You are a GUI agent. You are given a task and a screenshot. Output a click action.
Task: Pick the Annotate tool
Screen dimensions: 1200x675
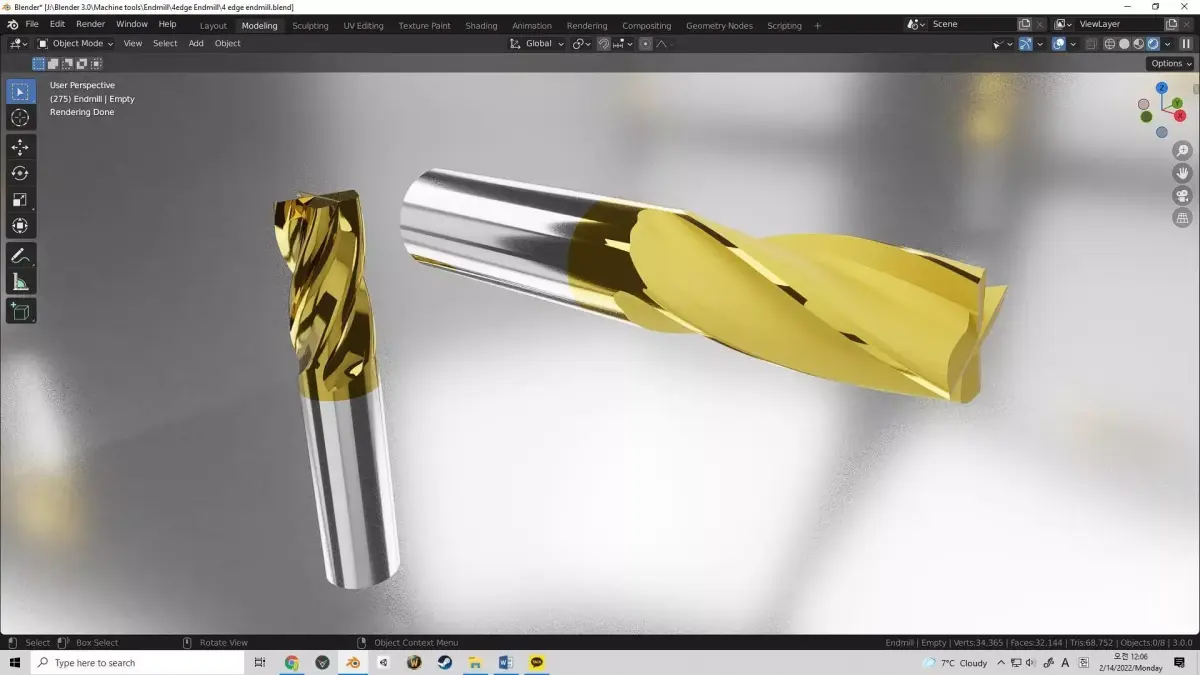pos(20,255)
